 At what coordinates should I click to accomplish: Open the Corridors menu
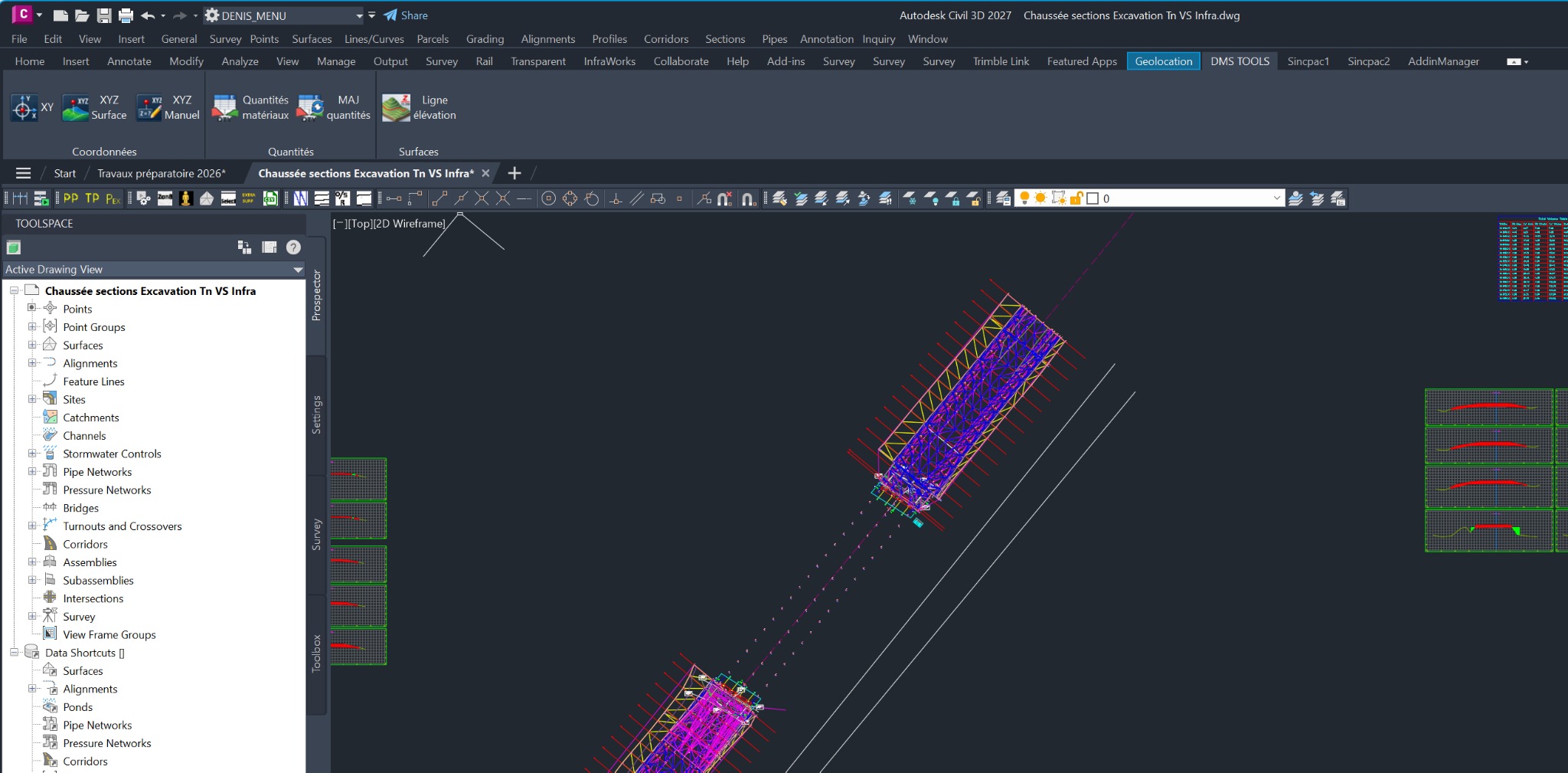pos(665,39)
